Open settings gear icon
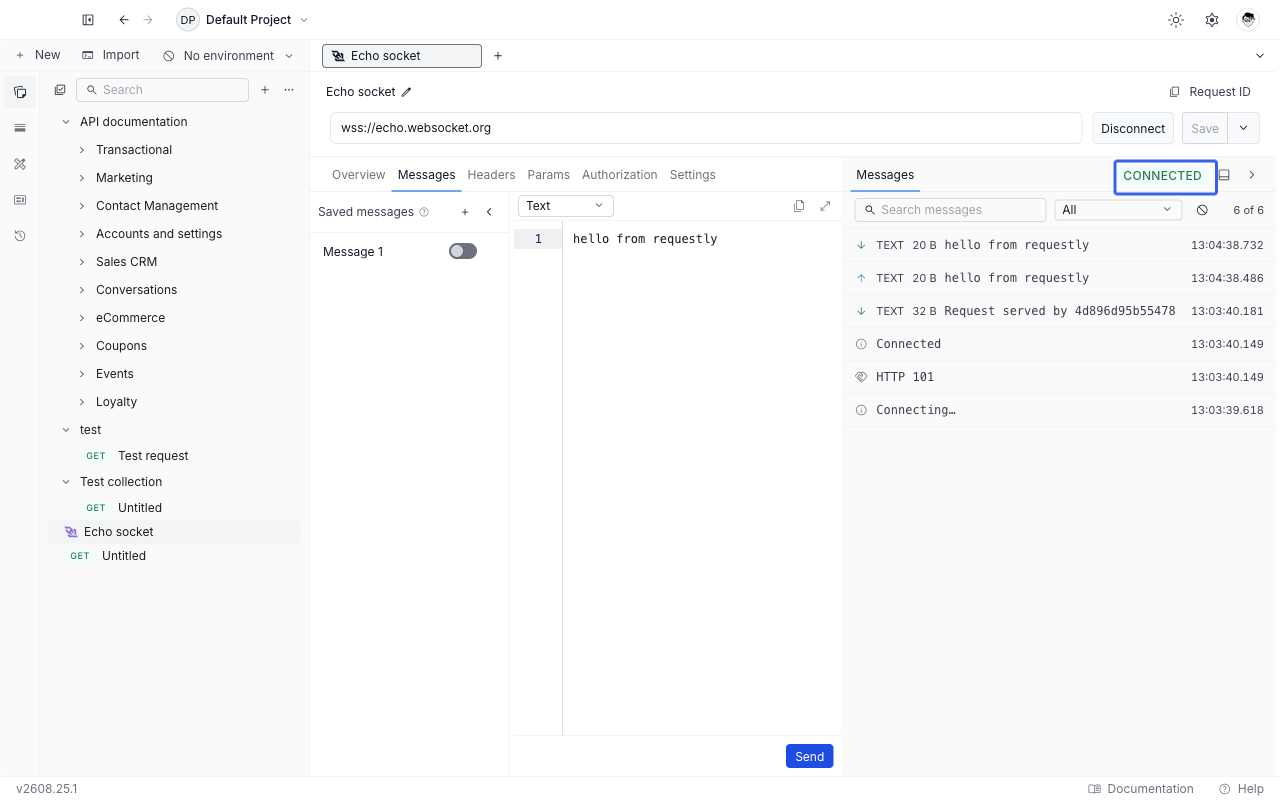This screenshot has width=1280, height=800. point(1212,20)
